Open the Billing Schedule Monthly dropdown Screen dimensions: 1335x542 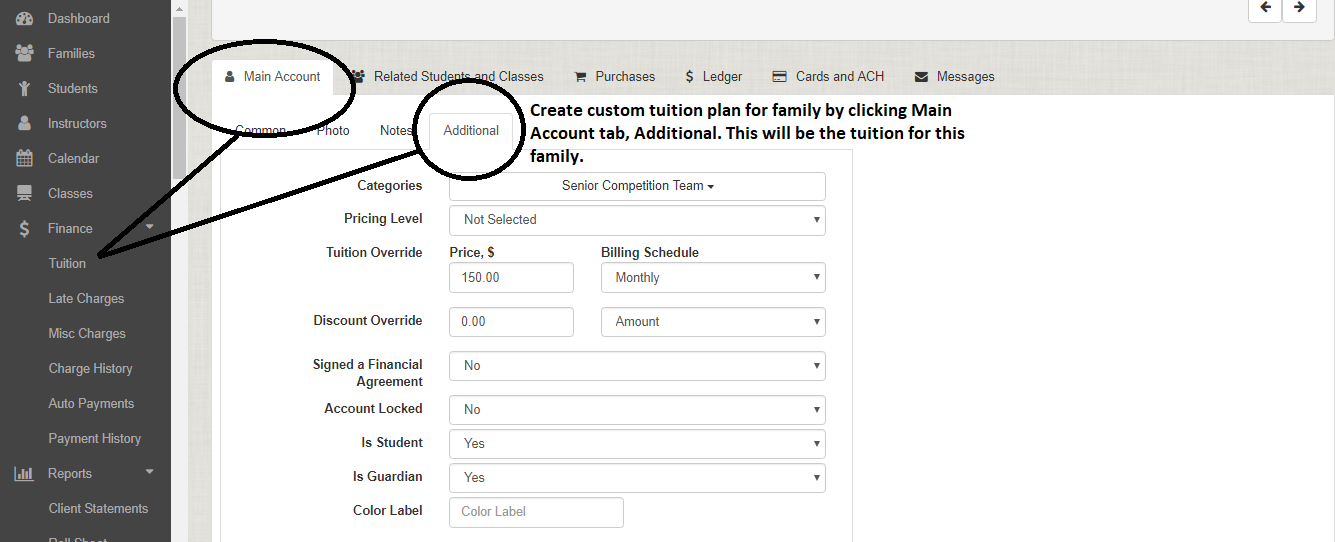(713, 277)
